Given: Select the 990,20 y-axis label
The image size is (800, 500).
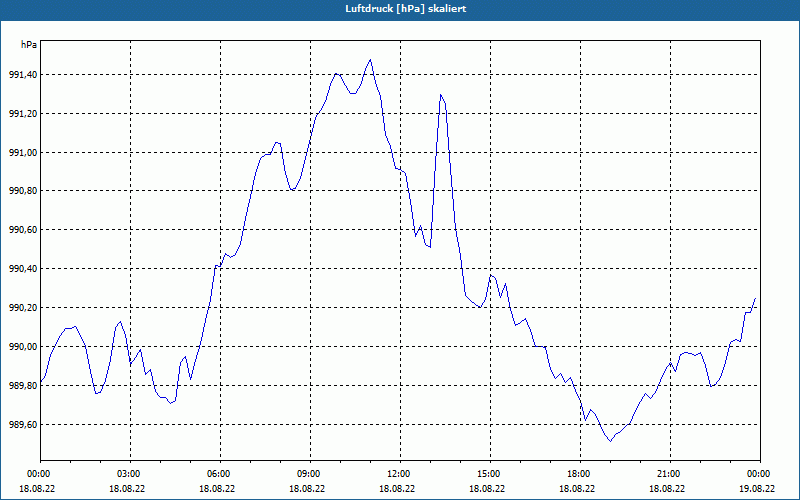Looking at the screenshot, I should 23,308.
